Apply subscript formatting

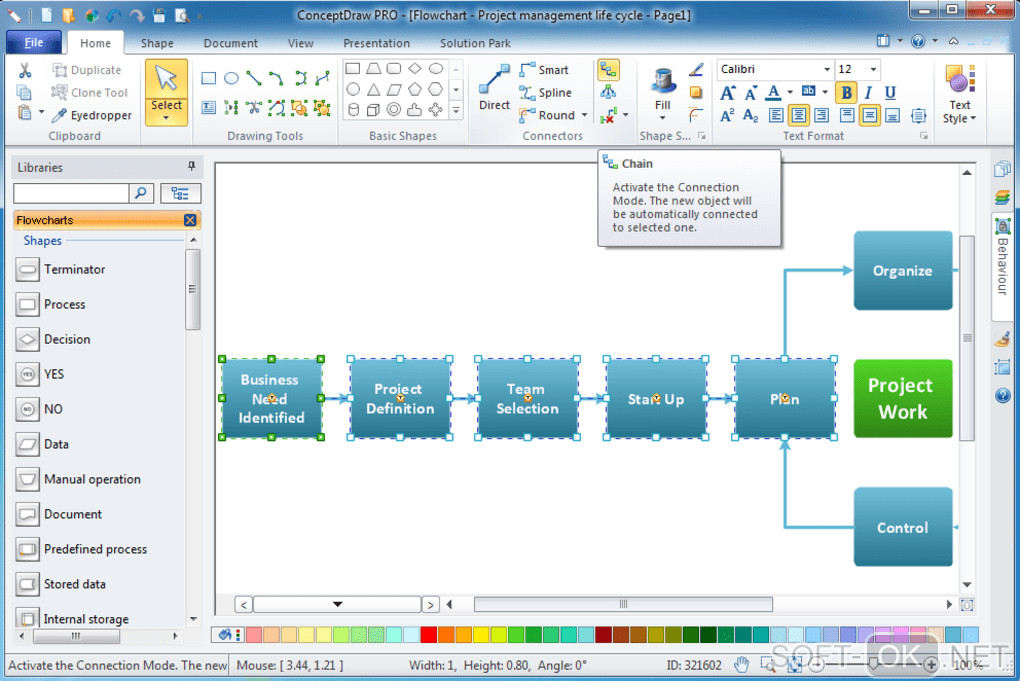tap(750, 116)
